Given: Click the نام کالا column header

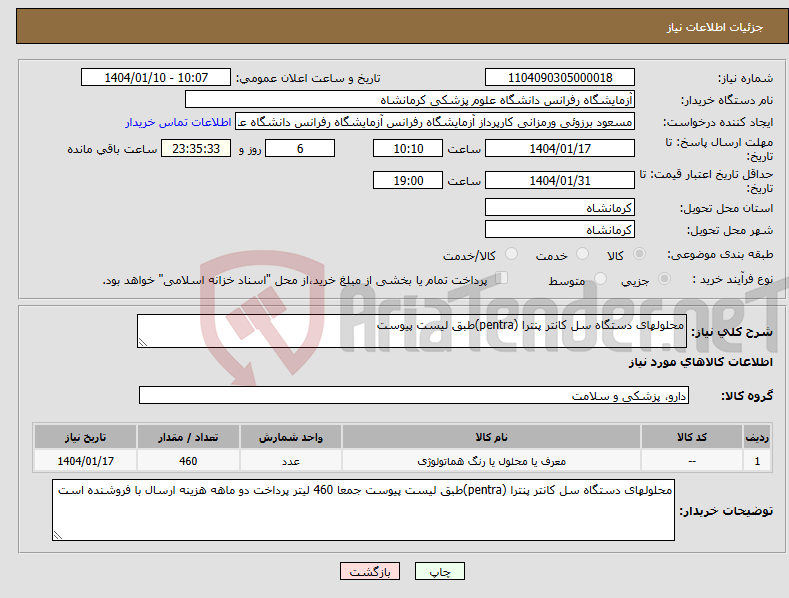Looking at the screenshot, I should pyautogui.click(x=491, y=437).
